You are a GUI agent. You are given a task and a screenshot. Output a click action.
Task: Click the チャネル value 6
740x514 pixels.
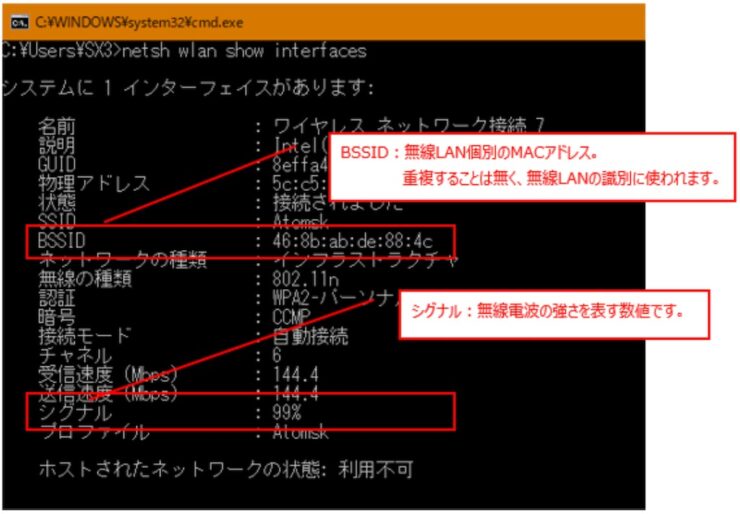pyautogui.click(x=278, y=355)
